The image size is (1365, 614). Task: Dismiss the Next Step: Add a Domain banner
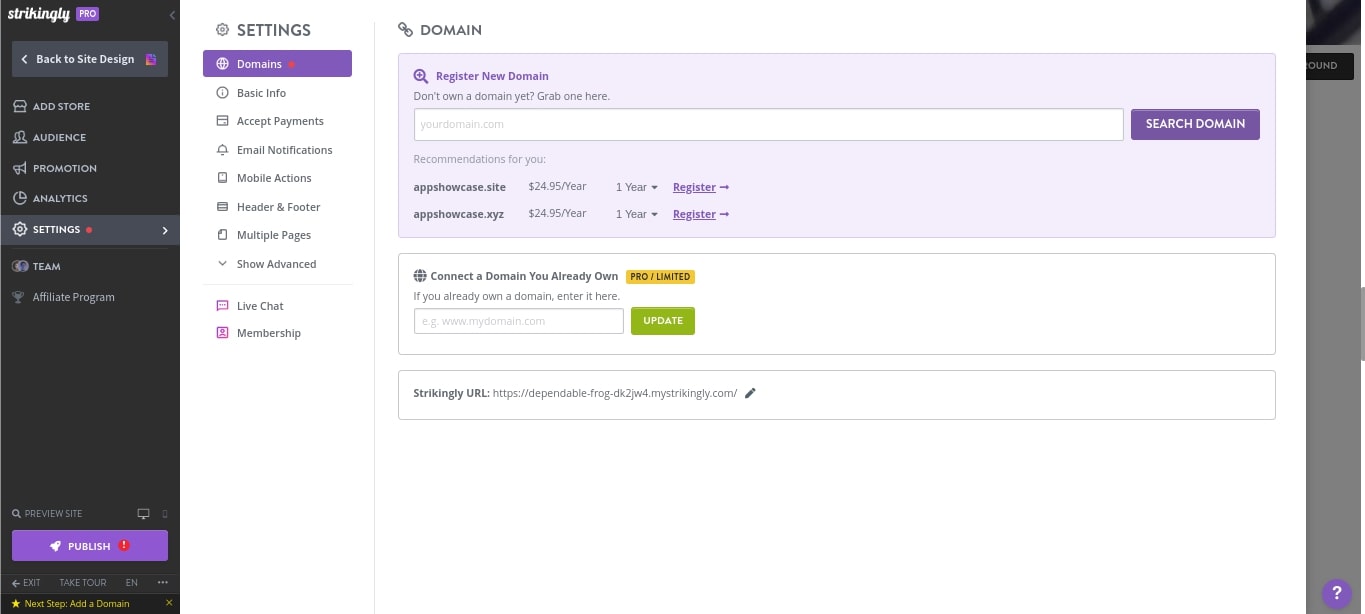tap(169, 603)
